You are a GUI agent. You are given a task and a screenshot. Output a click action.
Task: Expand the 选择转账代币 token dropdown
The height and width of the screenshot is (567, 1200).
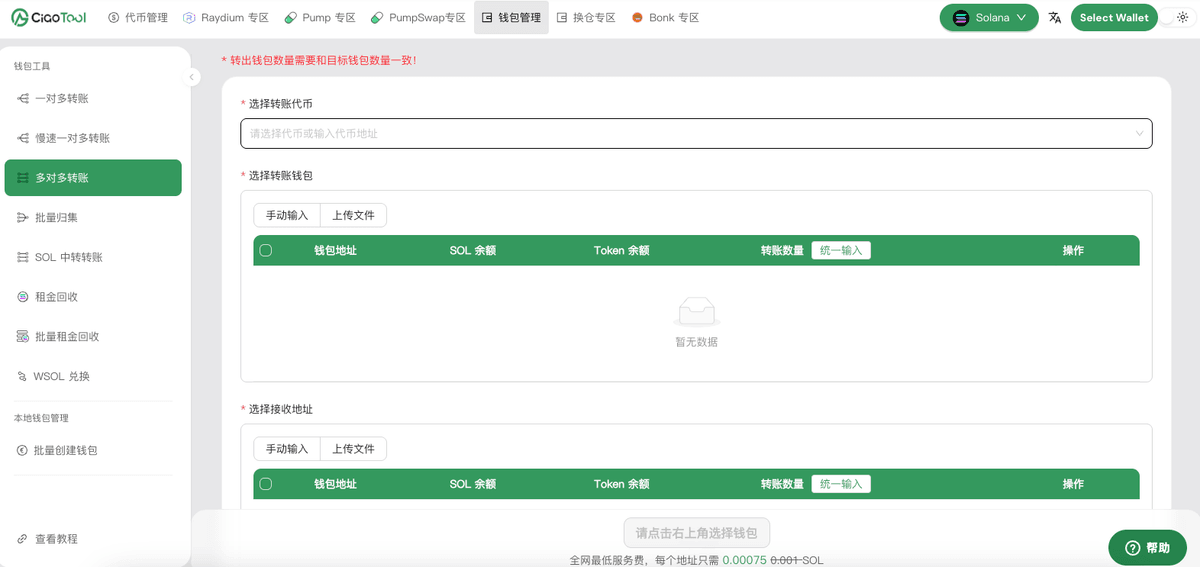click(x=1139, y=133)
